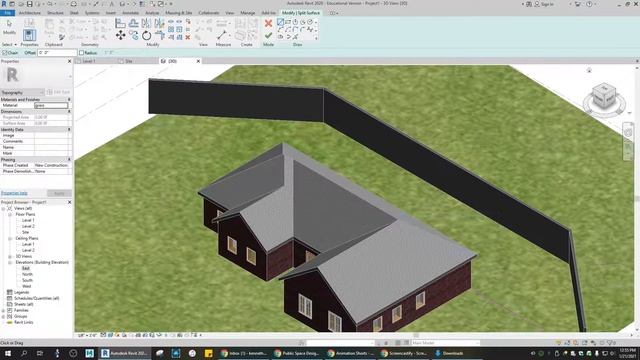Viewport: 640px width, 360px height.
Task: Select Revit Links in Project Browser
Action: coord(24,322)
